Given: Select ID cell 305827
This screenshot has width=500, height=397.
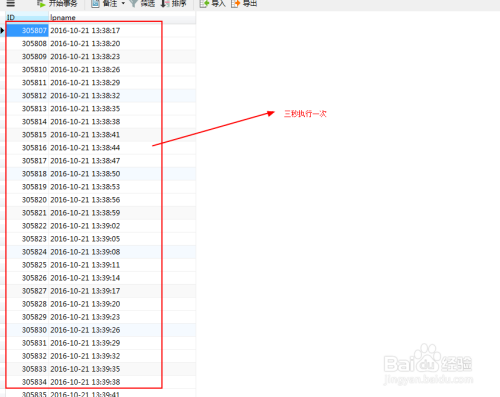Looking at the screenshot, I should [x=27, y=290].
